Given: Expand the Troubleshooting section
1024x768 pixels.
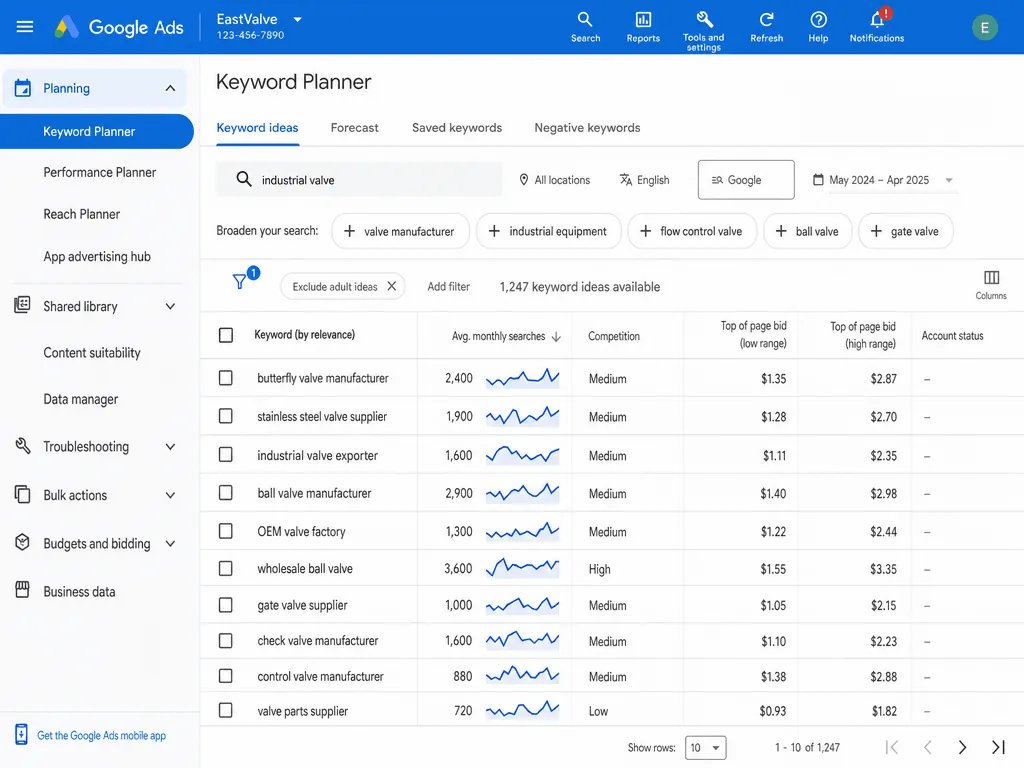Looking at the screenshot, I should (x=170, y=447).
